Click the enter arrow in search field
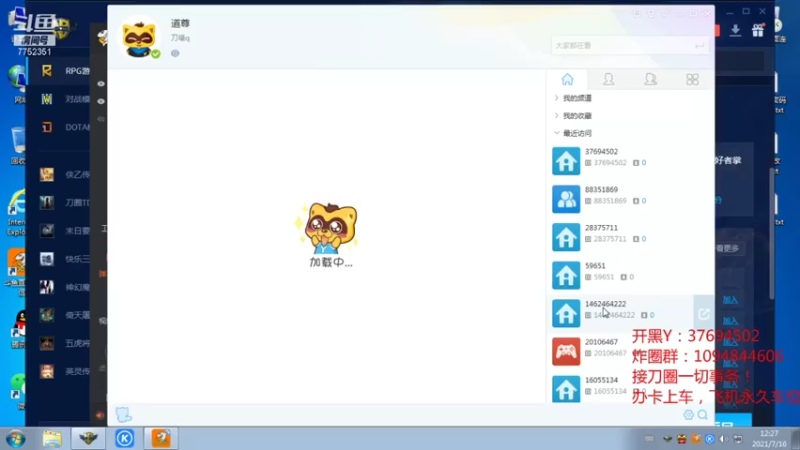This screenshot has height=450, width=800. point(699,46)
